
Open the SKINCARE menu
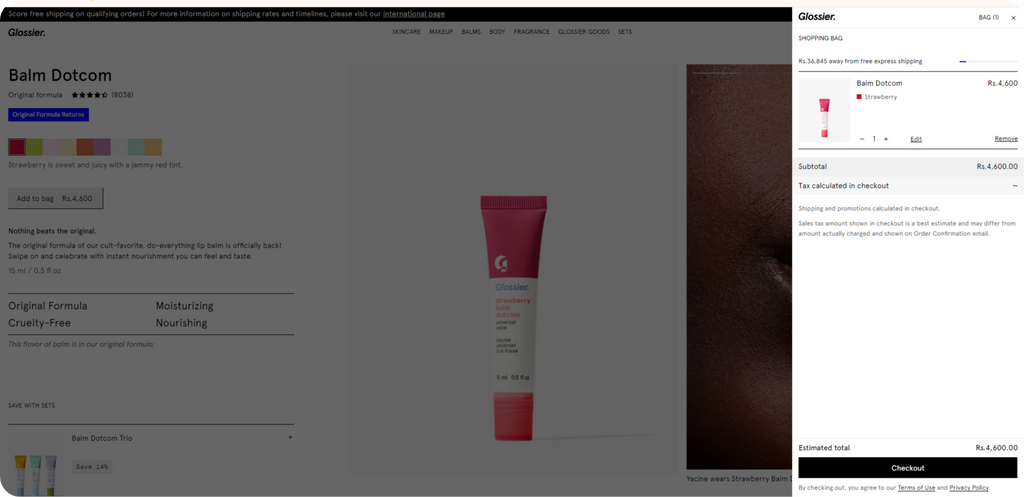pyautogui.click(x=406, y=32)
